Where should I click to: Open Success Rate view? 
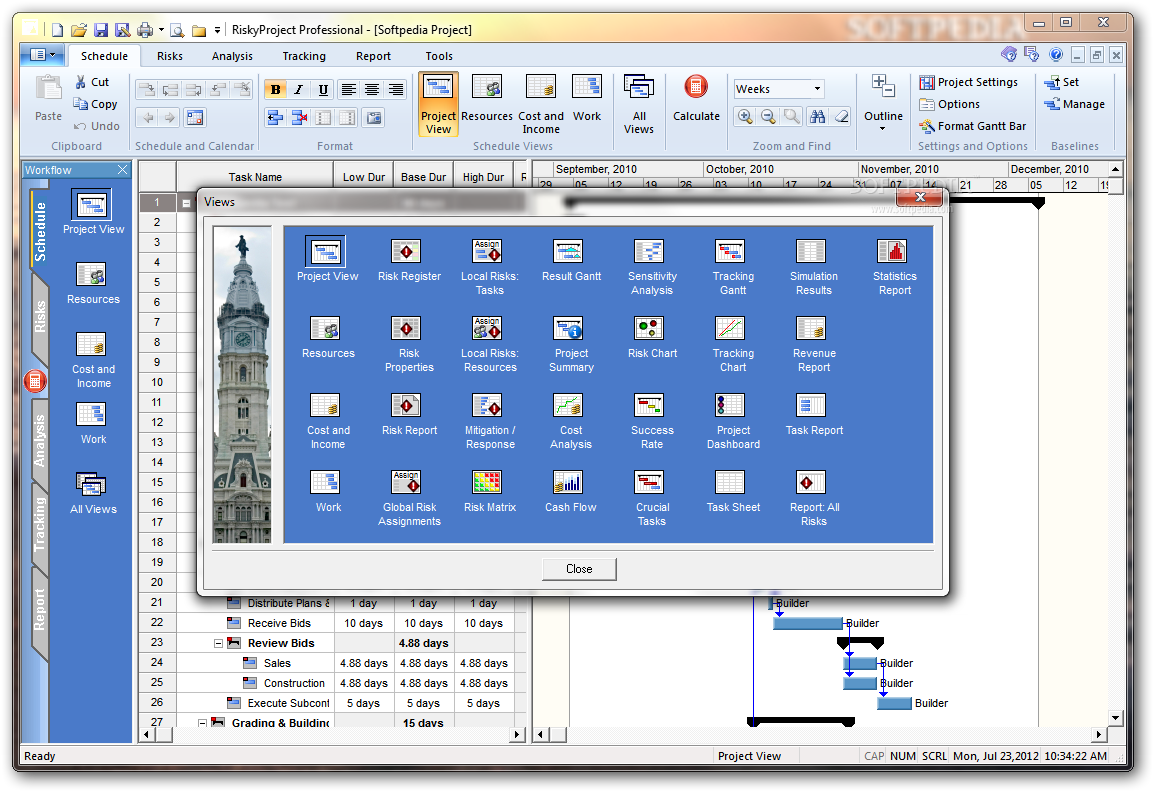pyautogui.click(x=652, y=422)
